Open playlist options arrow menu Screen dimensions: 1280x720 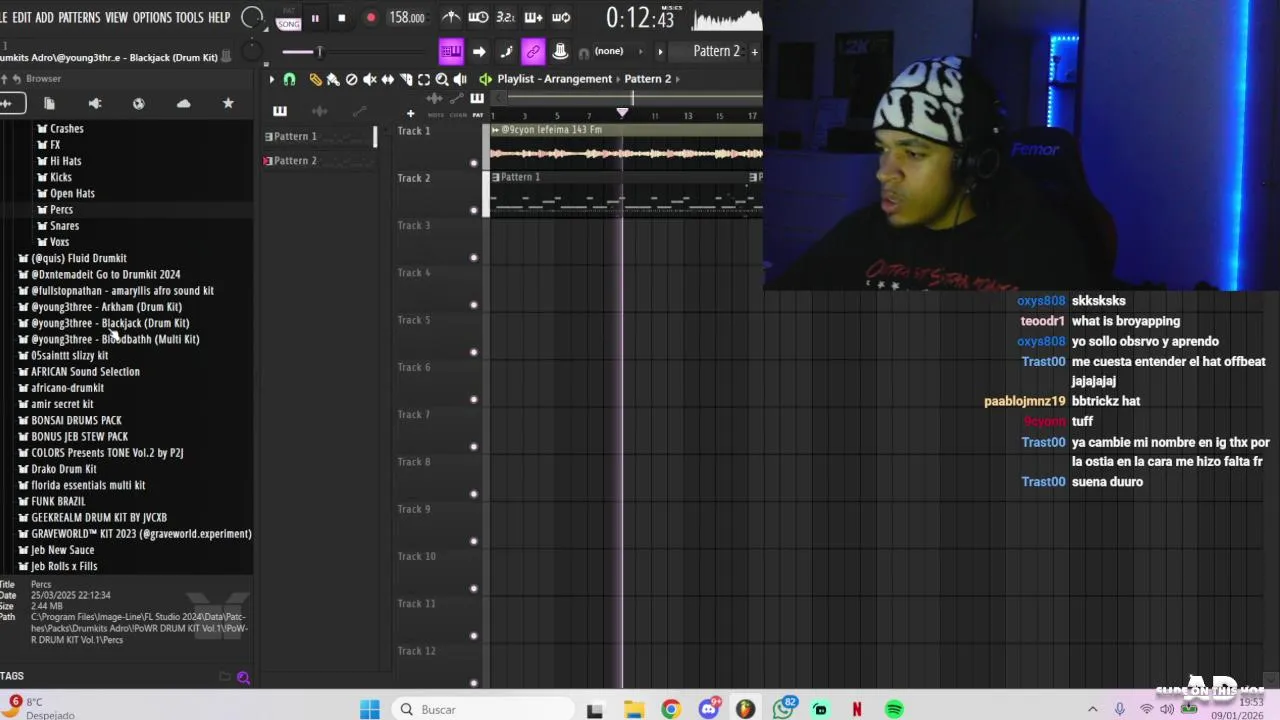(x=271, y=79)
